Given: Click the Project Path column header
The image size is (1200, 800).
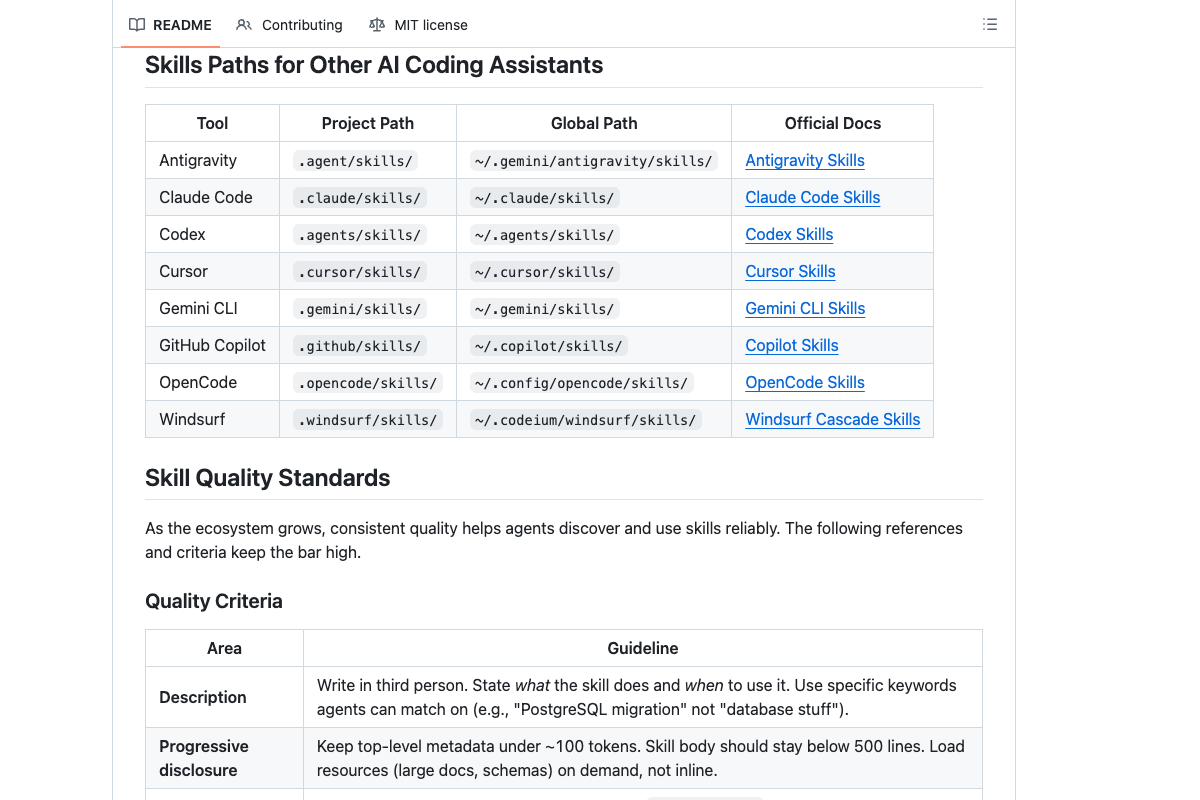Looking at the screenshot, I should coord(368,123).
